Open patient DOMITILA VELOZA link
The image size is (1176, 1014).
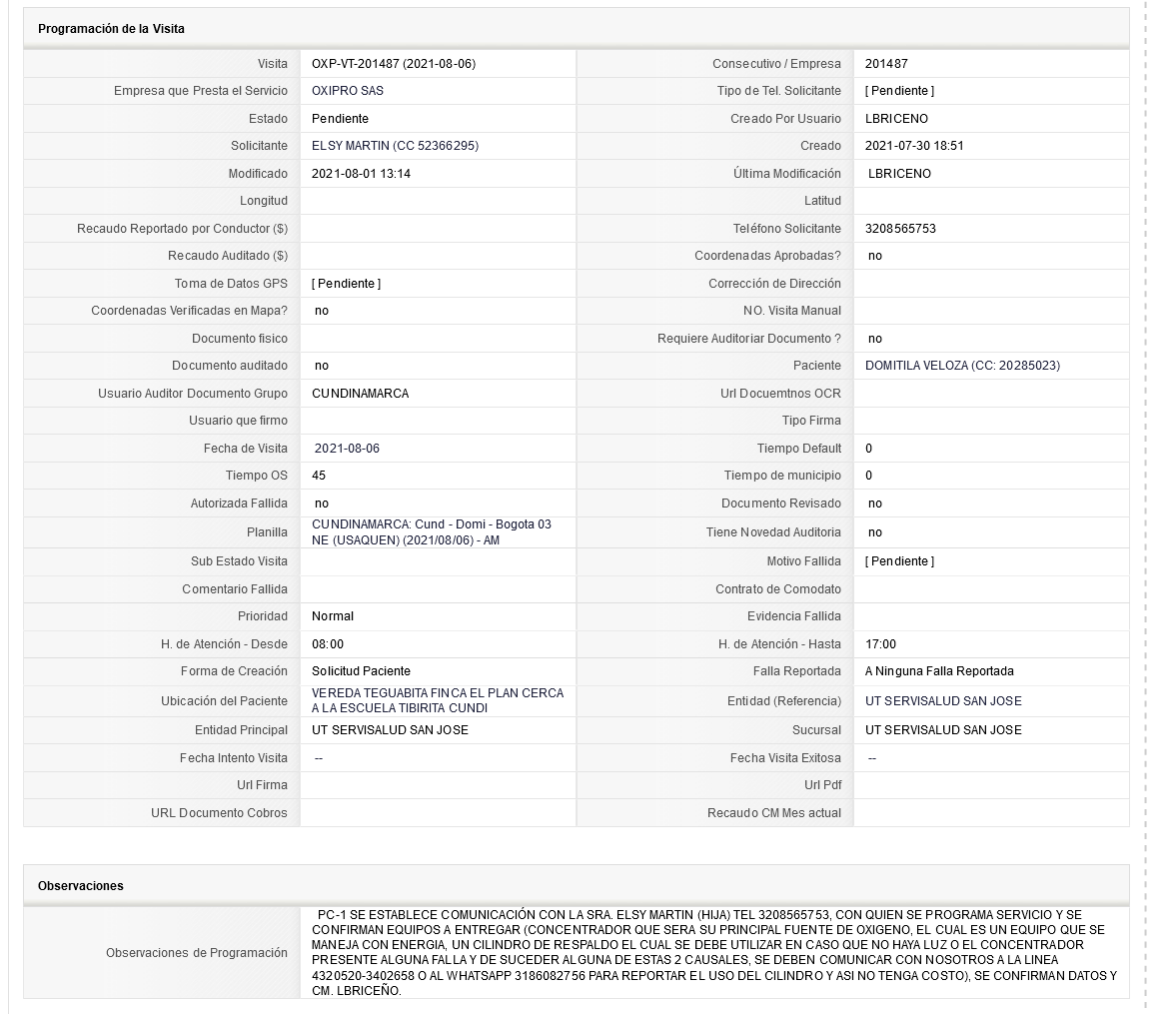pyautogui.click(x=962, y=366)
